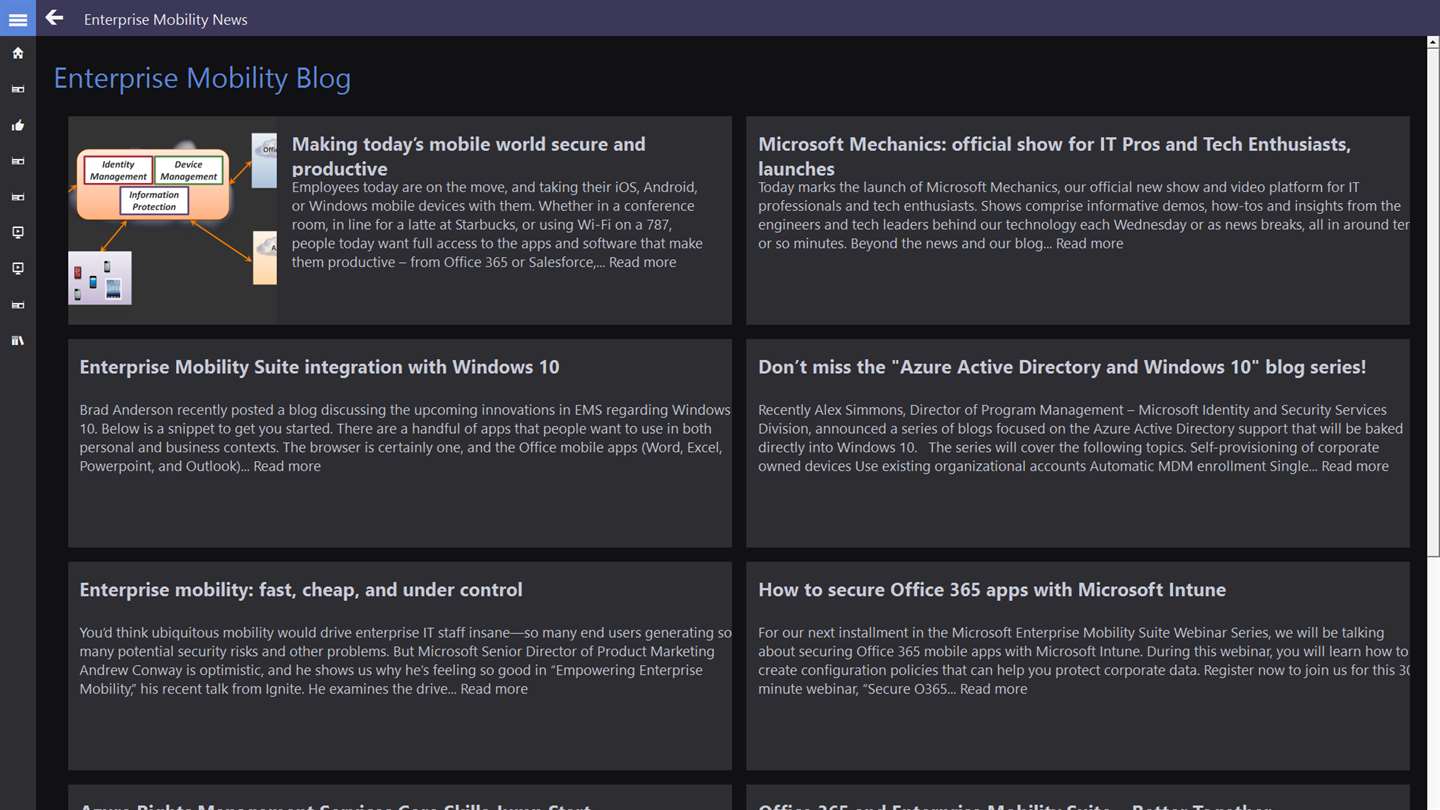Select news icon directly above library icon

[18, 305]
